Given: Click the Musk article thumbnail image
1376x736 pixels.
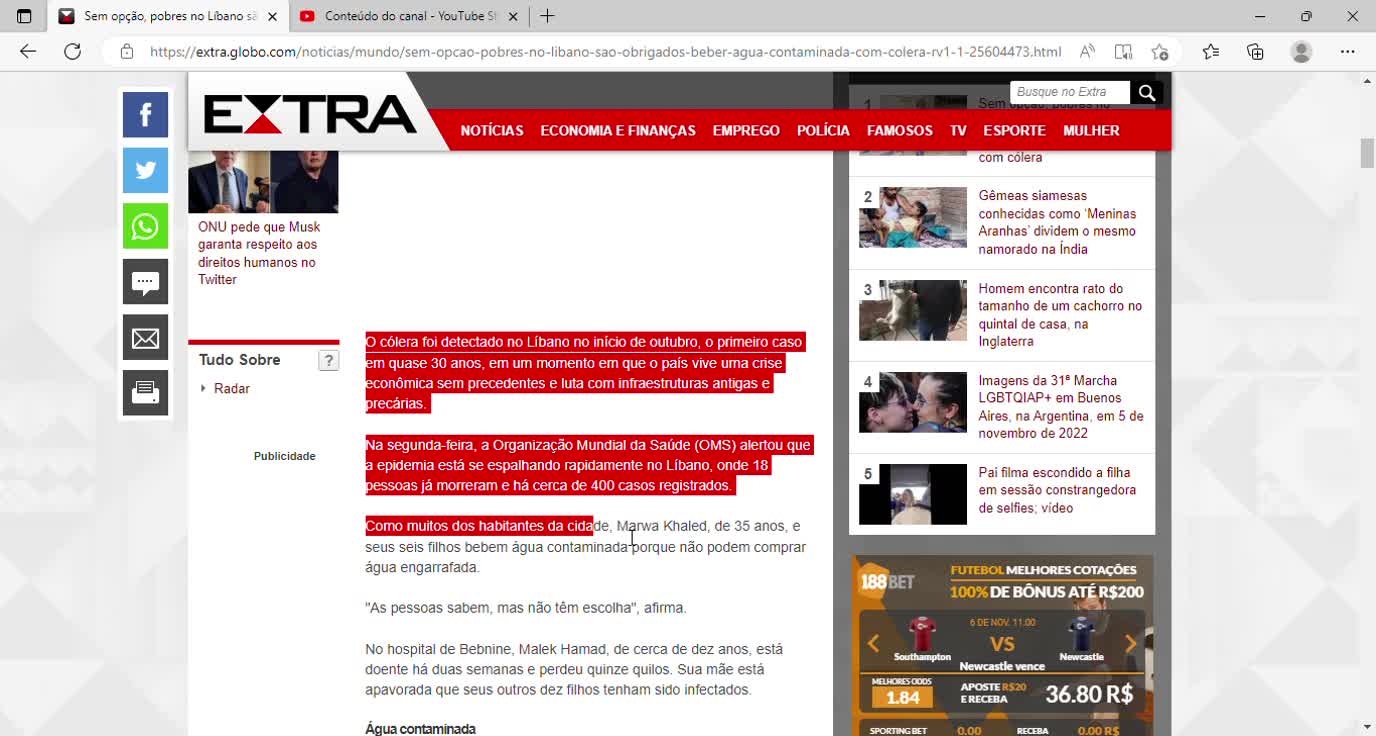Looking at the screenshot, I should 263,182.
